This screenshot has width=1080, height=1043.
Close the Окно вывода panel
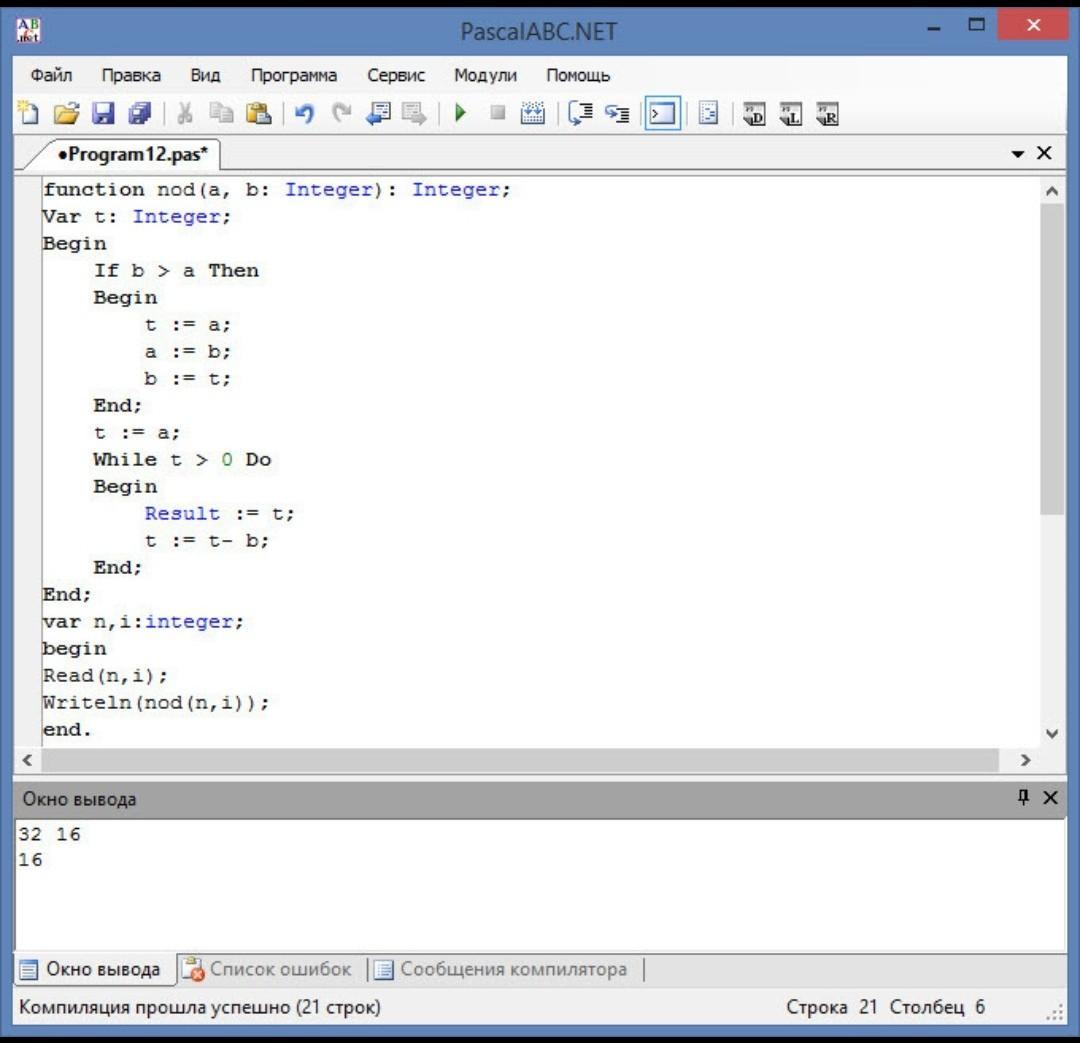click(1049, 797)
